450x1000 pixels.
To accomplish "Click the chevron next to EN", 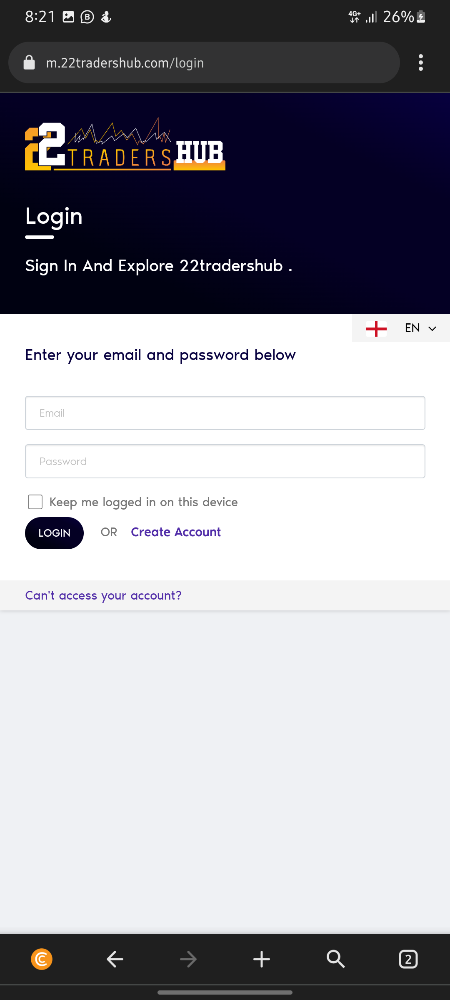I will click(432, 329).
